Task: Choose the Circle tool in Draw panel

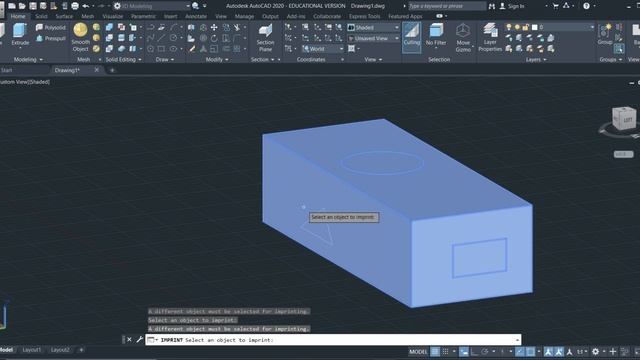Action: 174,38
